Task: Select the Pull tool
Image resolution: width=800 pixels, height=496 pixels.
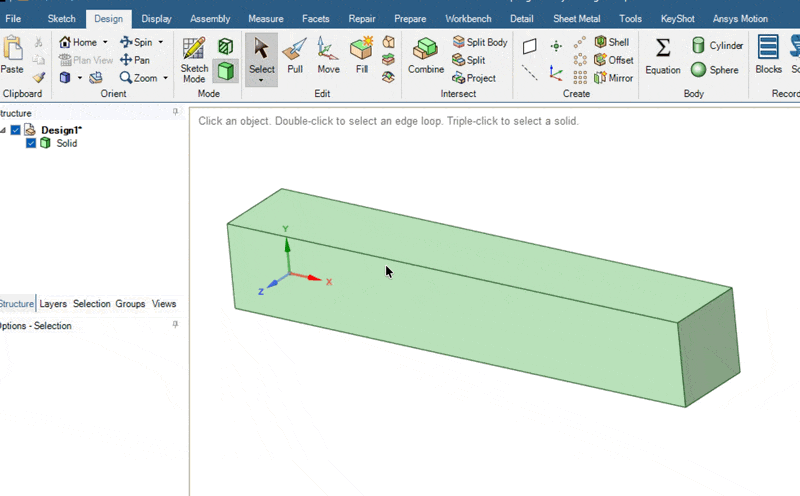Action: point(295,55)
